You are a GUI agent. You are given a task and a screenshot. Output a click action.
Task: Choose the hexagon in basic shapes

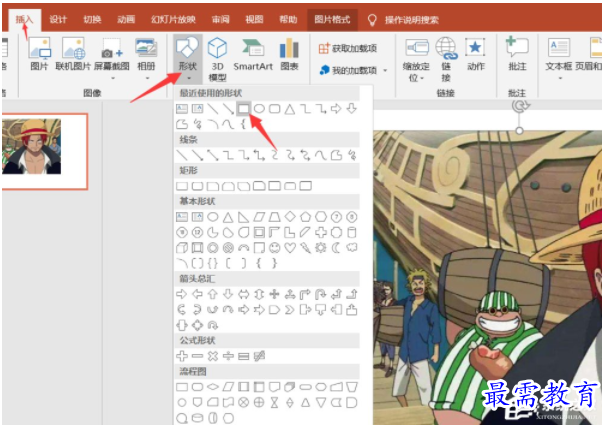pyautogui.click(x=321, y=217)
